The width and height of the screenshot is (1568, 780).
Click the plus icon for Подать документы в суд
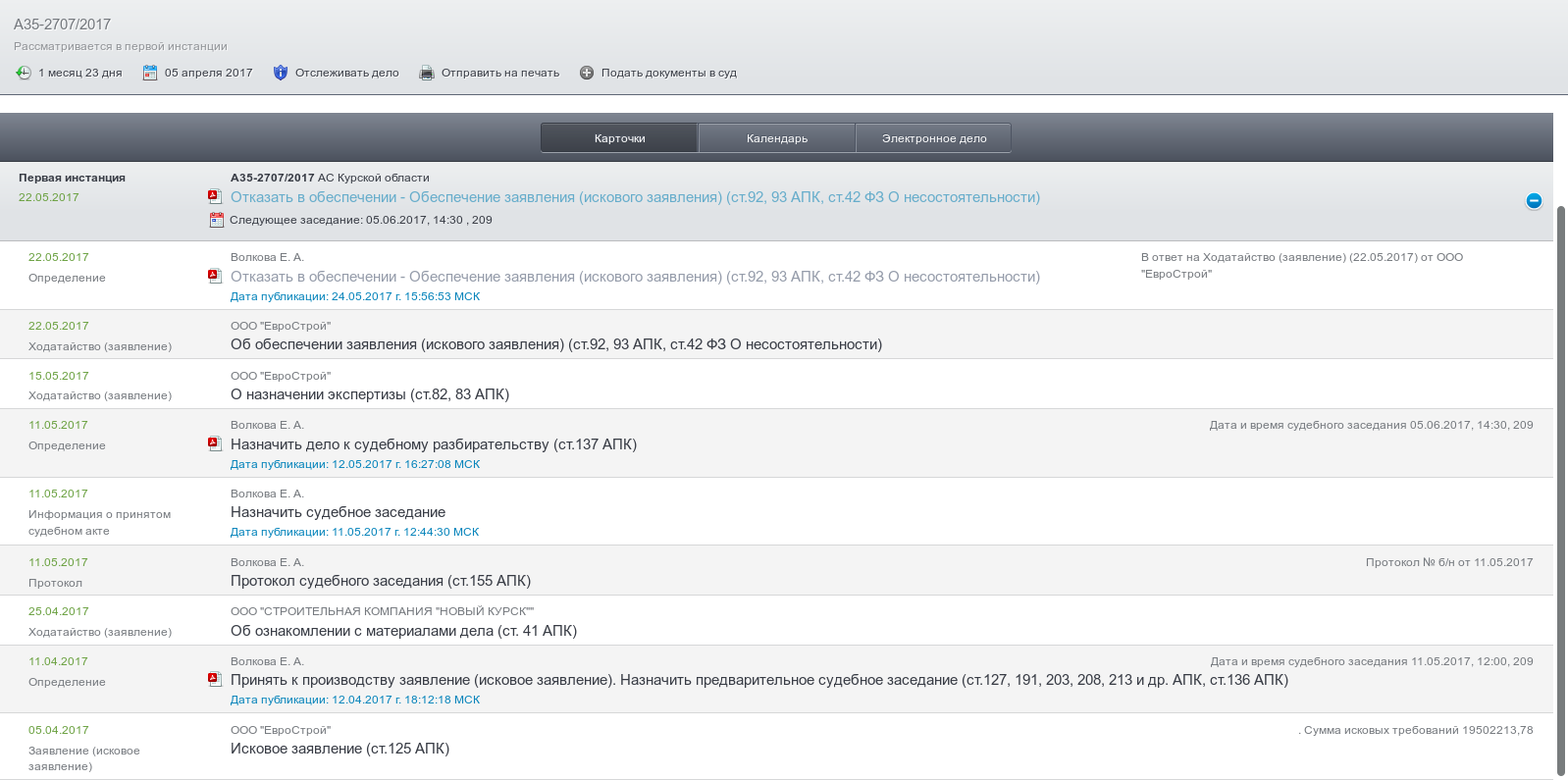point(587,73)
